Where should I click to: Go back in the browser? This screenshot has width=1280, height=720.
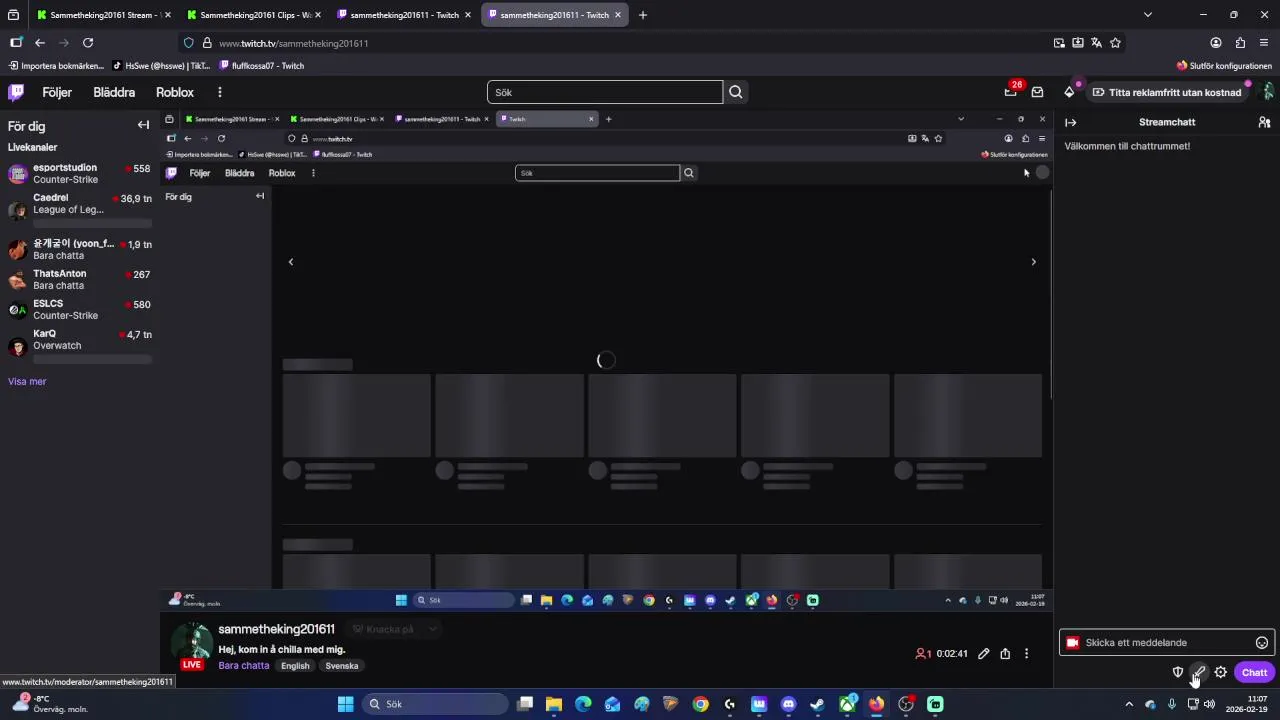point(40,43)
